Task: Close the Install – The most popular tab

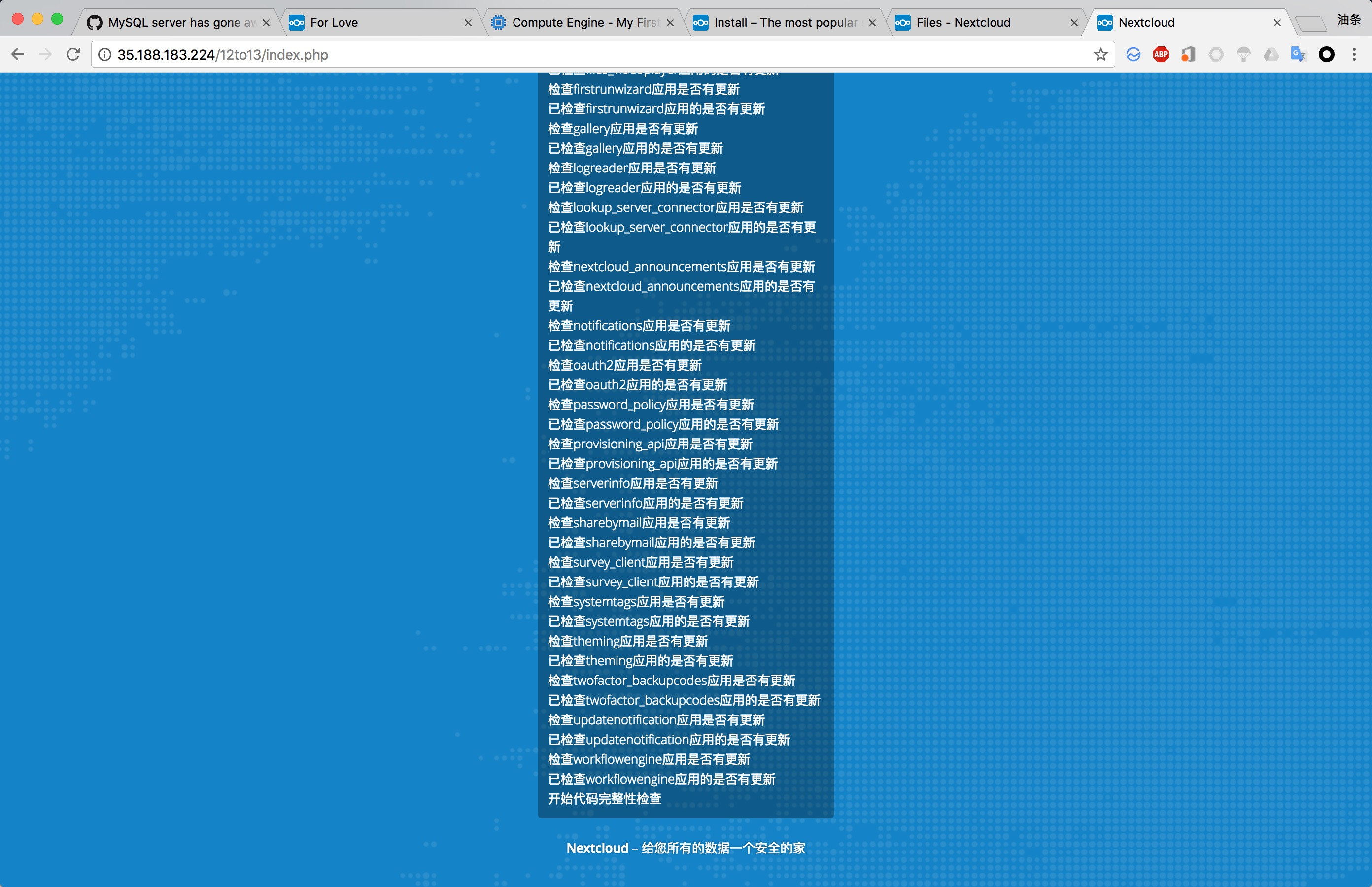Action: (872, 23)
